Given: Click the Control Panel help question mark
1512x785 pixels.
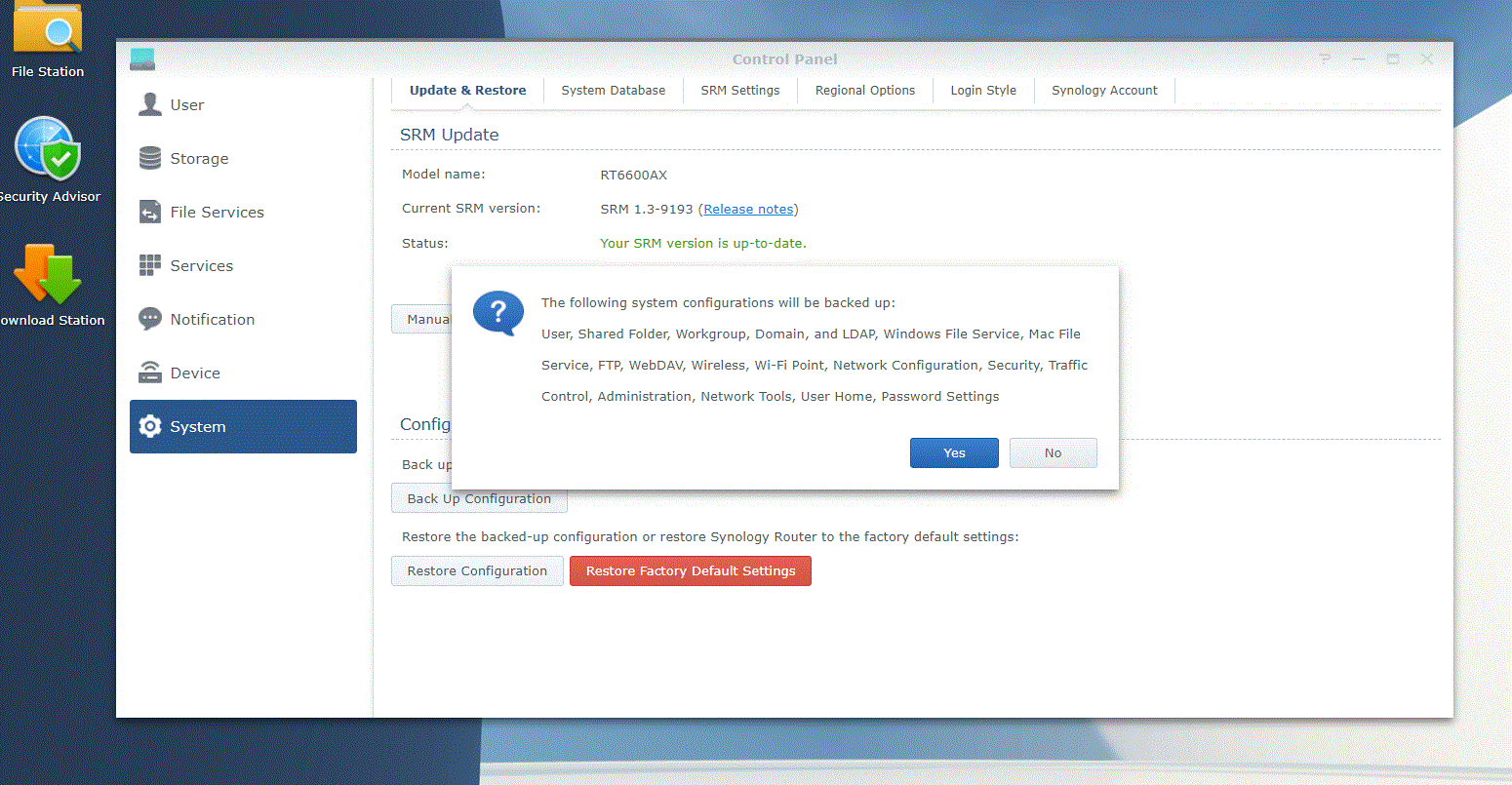Looking at the screenshot, I should pos(1325,59).
